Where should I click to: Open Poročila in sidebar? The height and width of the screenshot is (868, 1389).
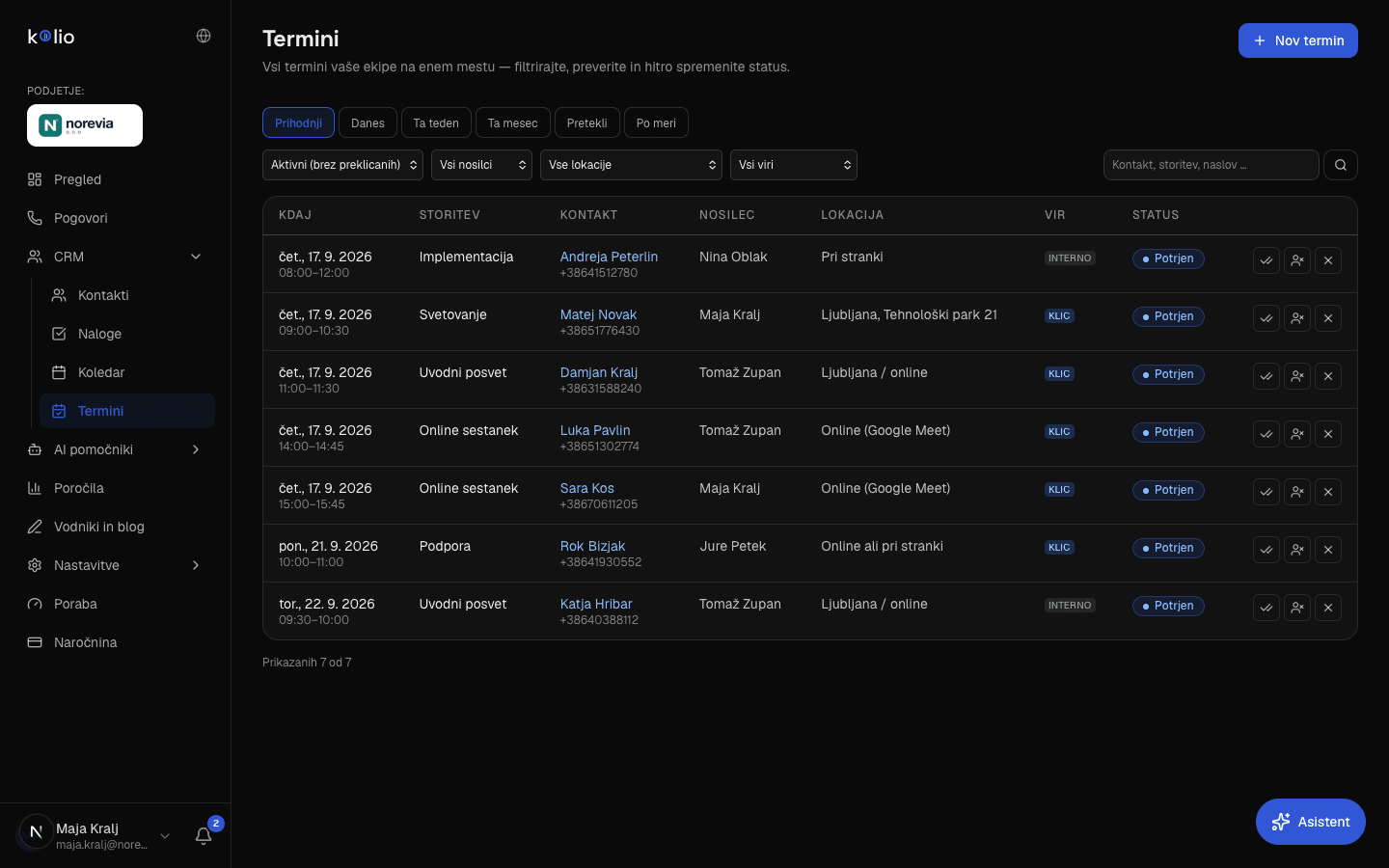point(116,488)
